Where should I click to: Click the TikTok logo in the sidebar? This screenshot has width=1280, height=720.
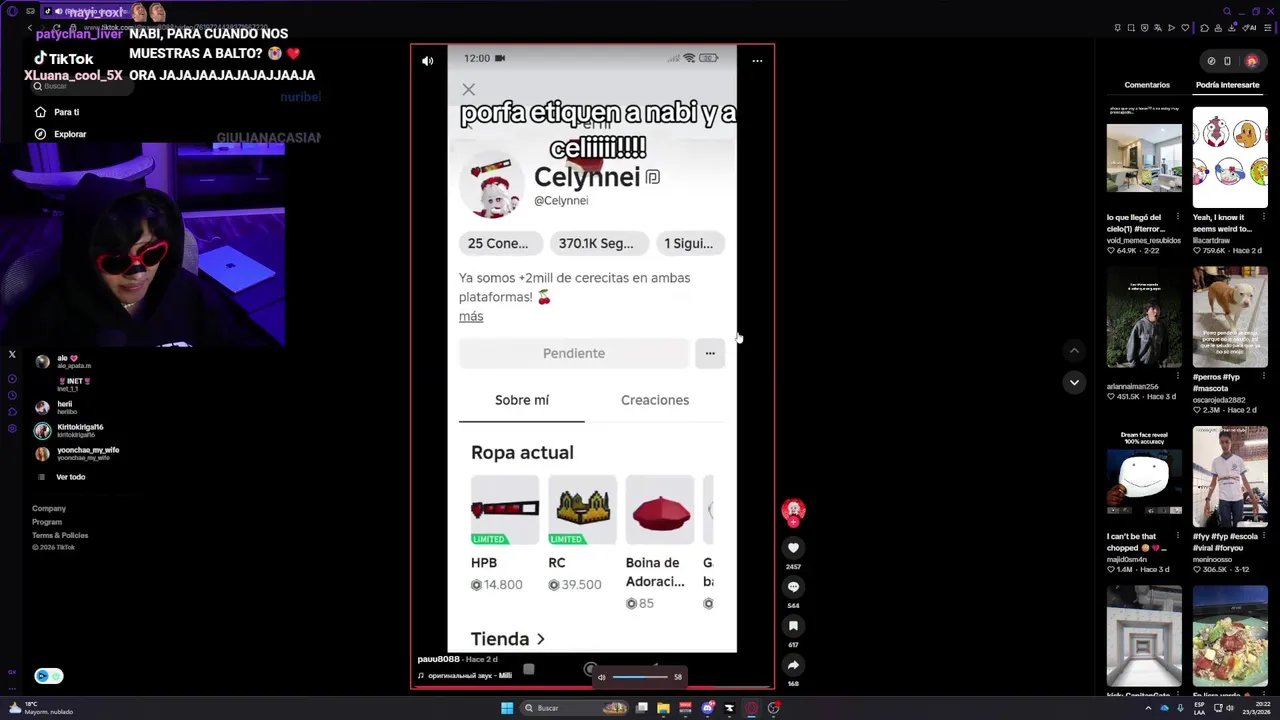click(63, 59)
